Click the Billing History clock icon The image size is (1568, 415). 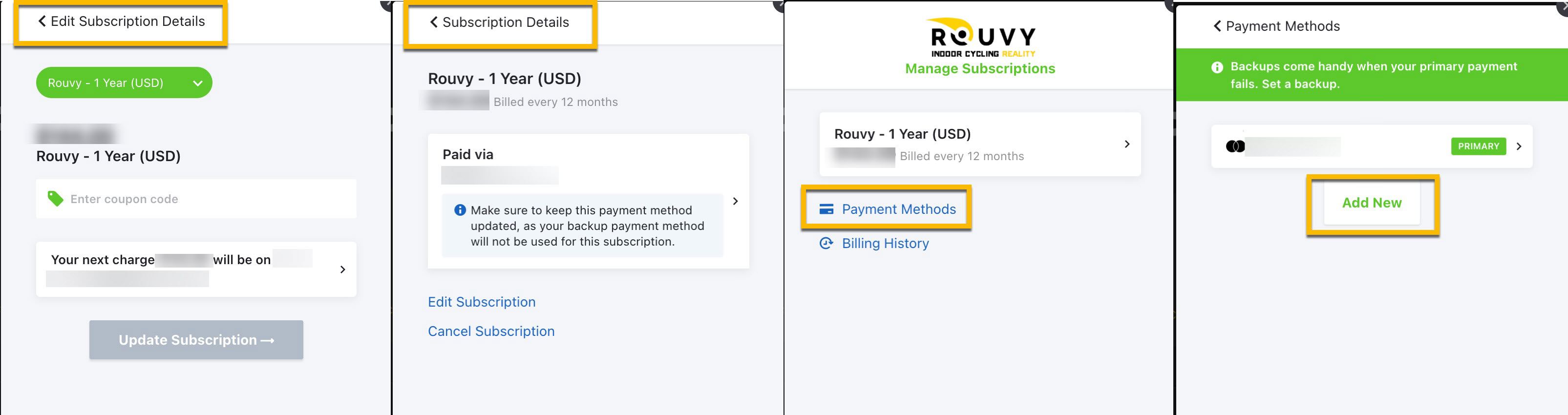(826, 244)
